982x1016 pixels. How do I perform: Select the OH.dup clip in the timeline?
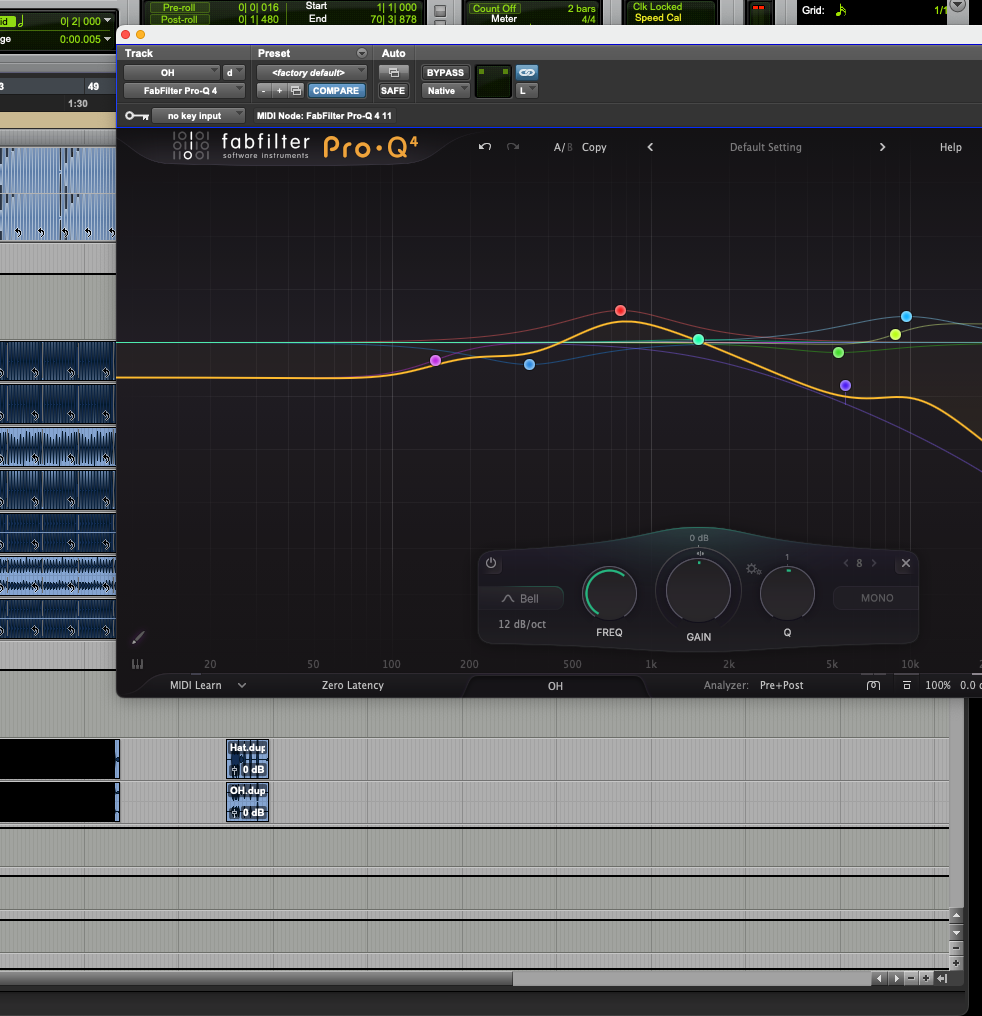tap(247, 802)
